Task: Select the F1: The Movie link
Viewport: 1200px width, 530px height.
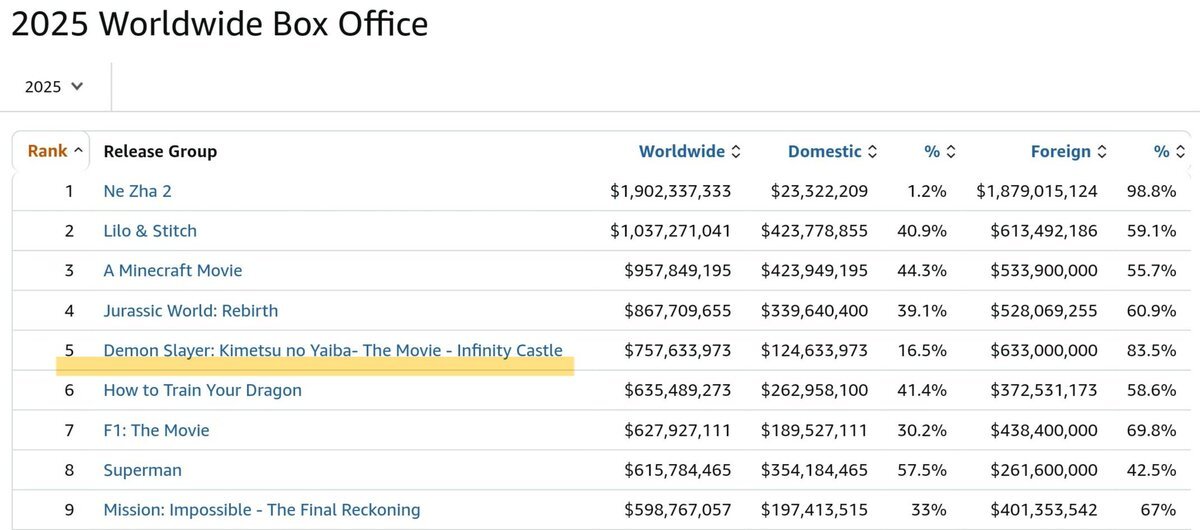Action: click(x=156, y=430)
